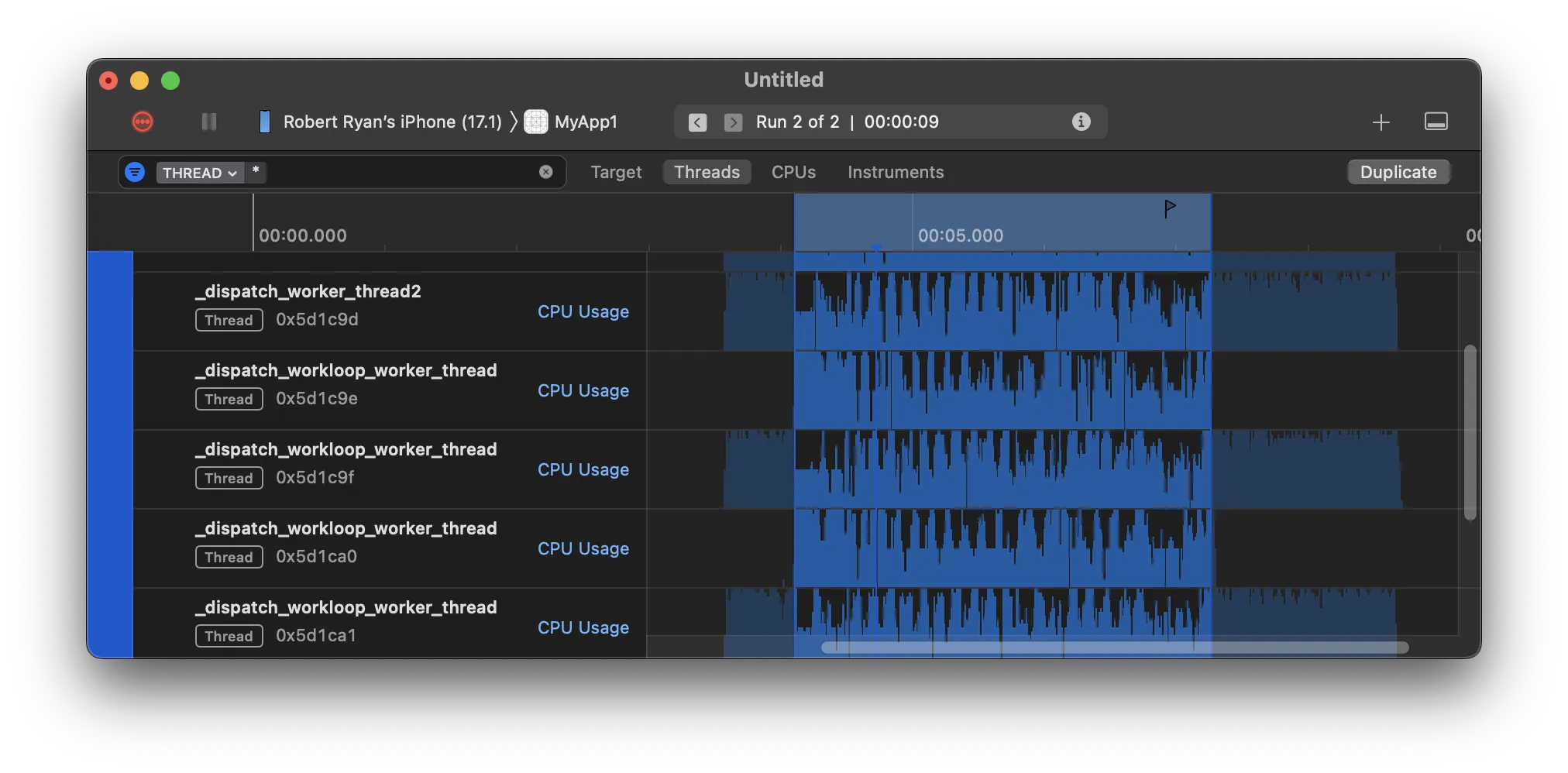Image resolution: width=1568 pixels, height=773 pixels.
Task: Select thread name of track 0x5d1ca0
Action: point(346,528)
